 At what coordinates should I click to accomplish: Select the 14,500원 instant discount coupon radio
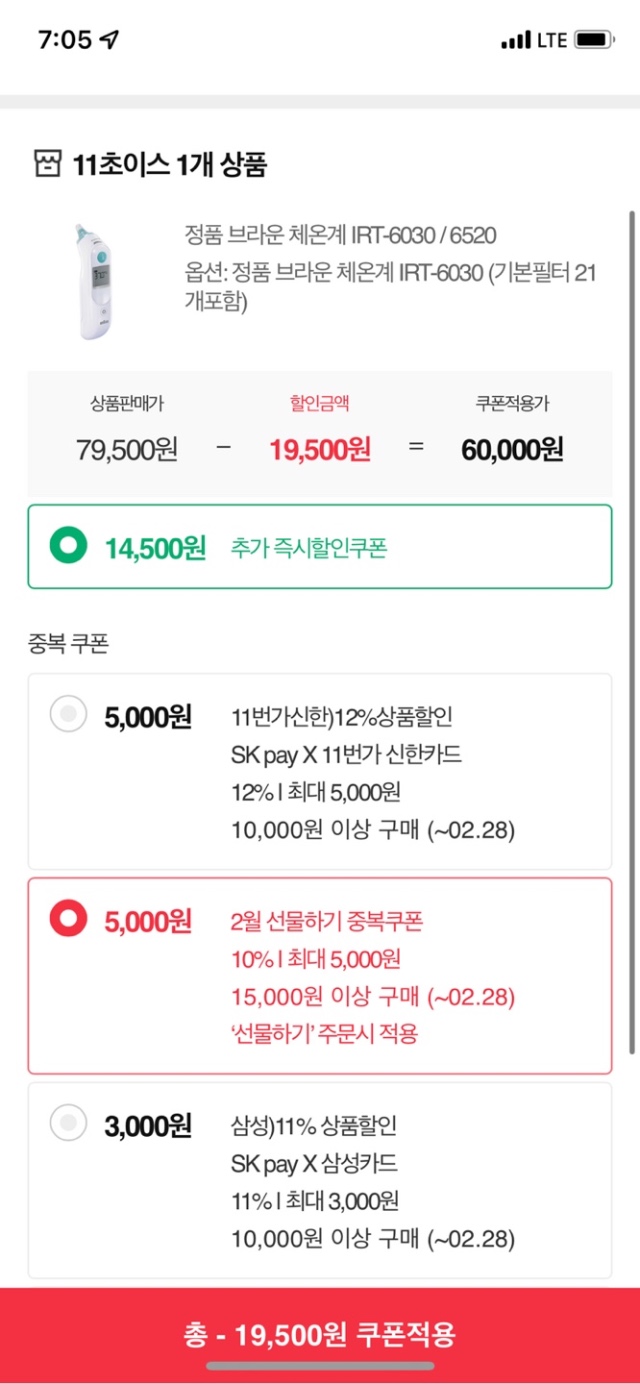(69, 547)
